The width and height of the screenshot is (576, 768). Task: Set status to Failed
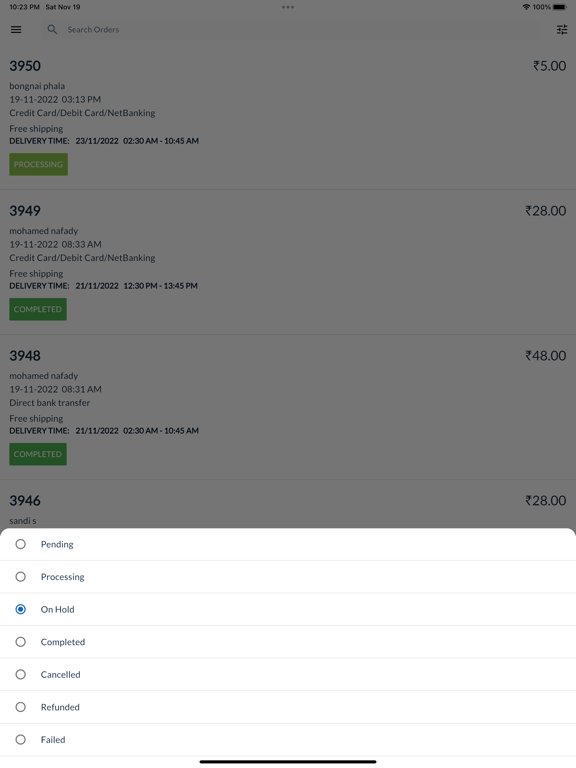point(288,740)
